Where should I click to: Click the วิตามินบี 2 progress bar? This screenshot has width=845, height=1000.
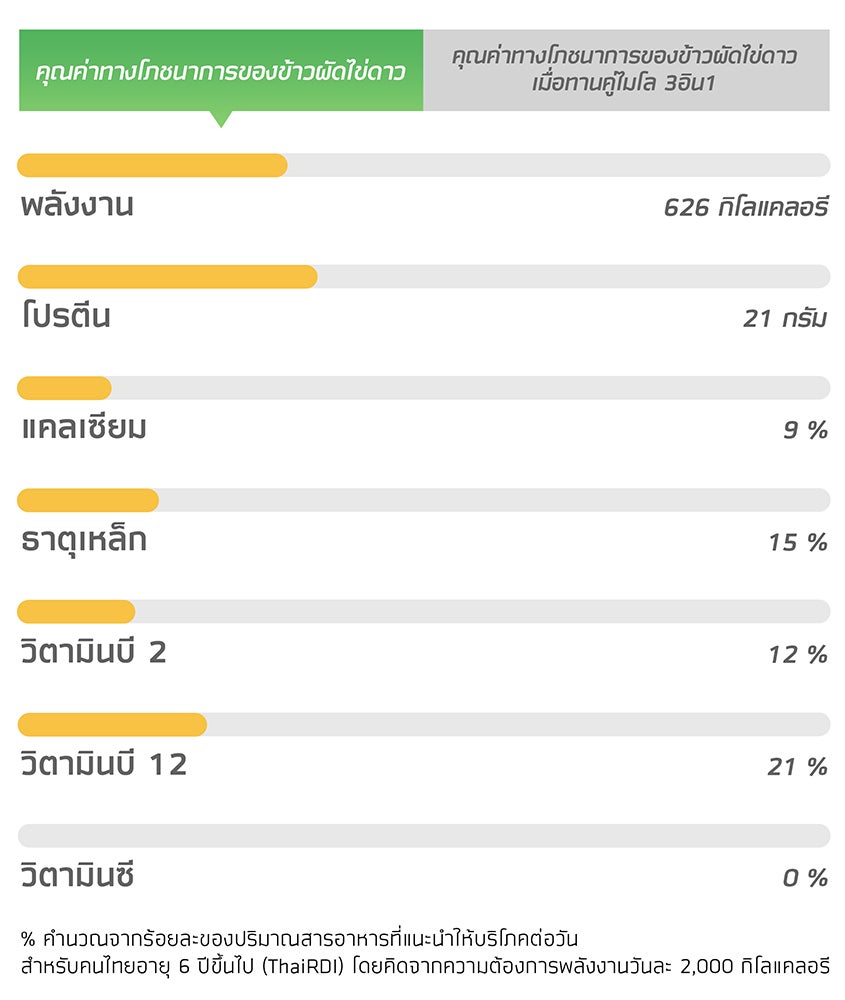click(423, 612)
